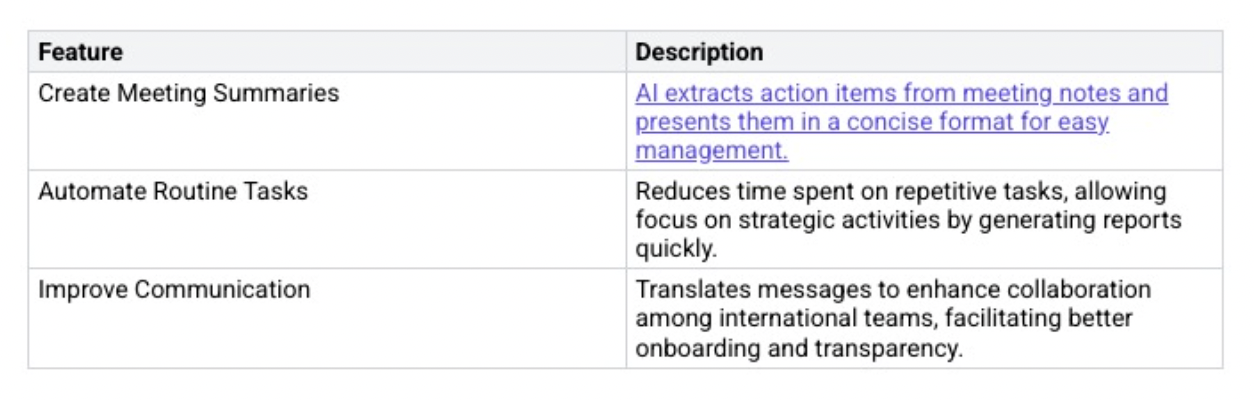
Task: Select the Improve Communication cell
Action: pos(174,290)
